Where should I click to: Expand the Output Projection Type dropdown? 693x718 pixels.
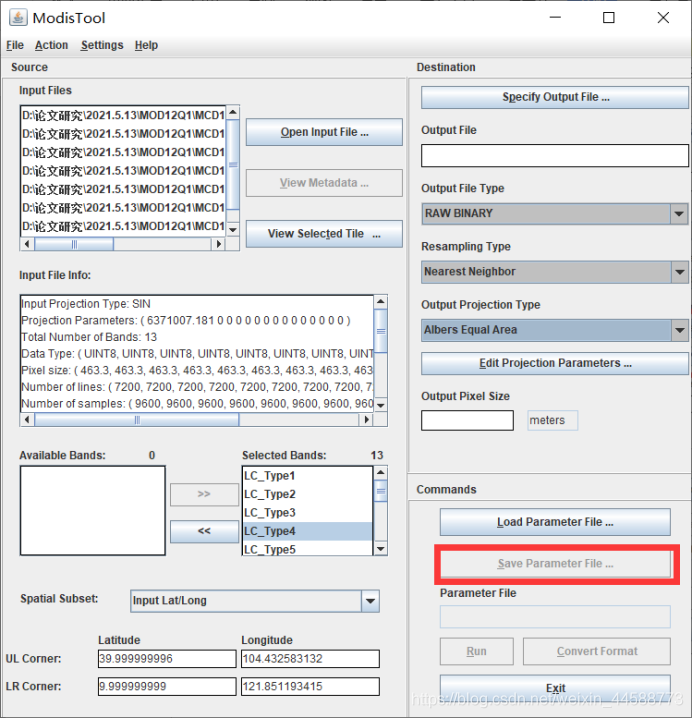coord(679,330)
